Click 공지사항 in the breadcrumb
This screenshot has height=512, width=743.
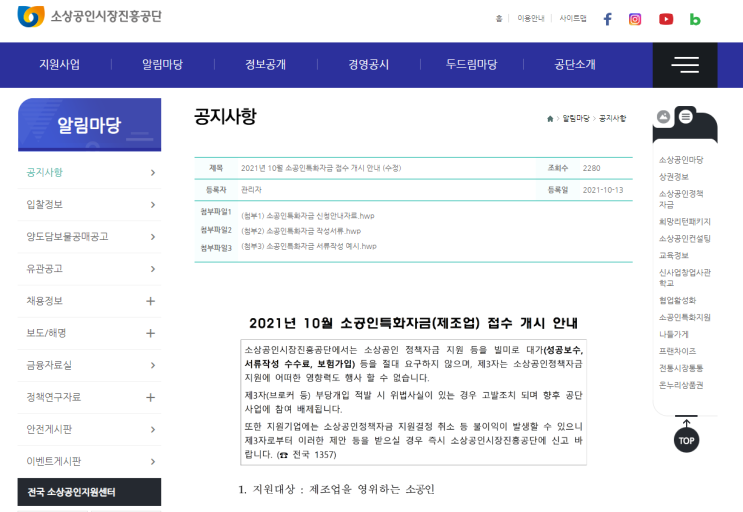612,118
